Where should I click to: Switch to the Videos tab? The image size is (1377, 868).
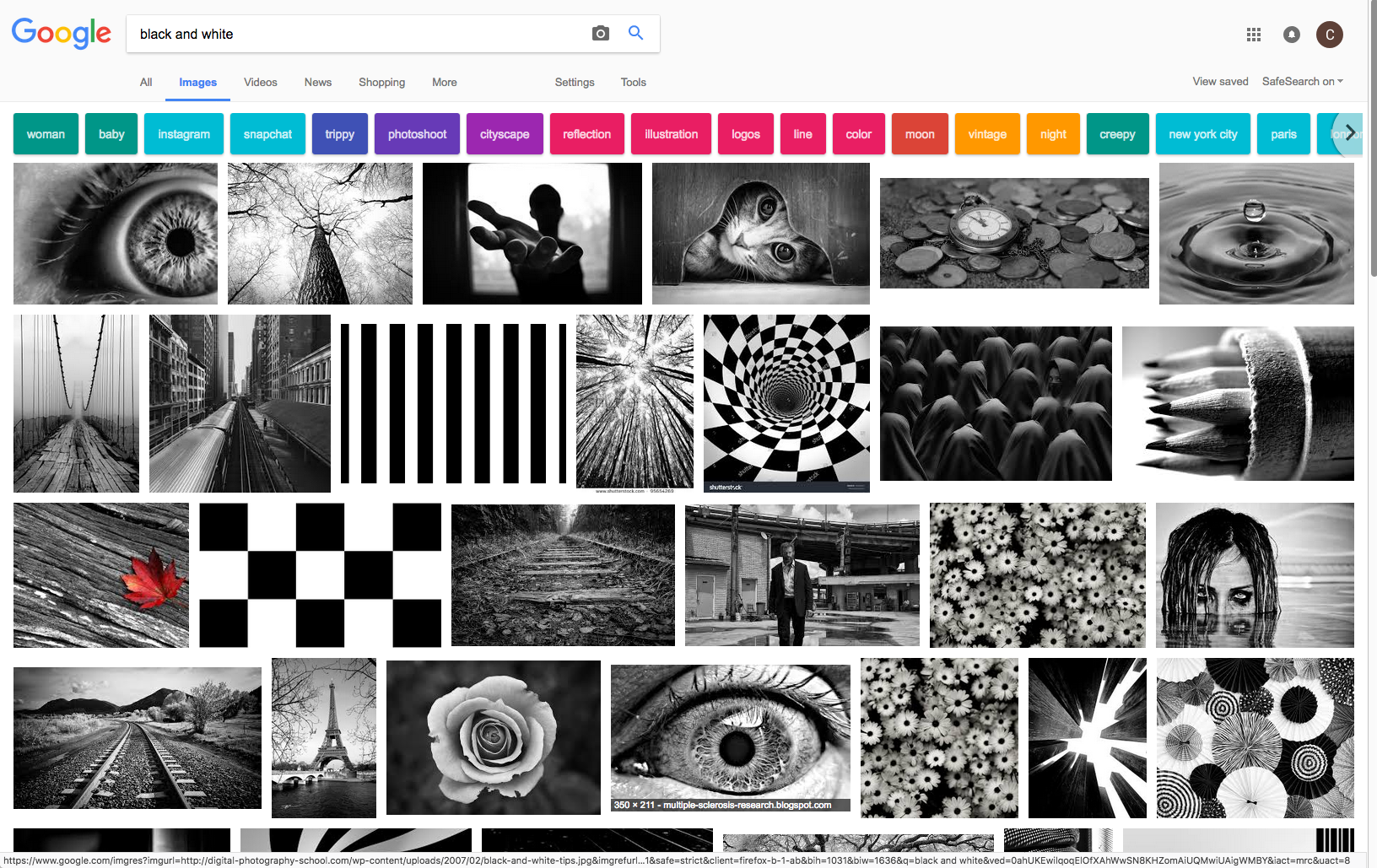pyautogui.click(x=260, y=83)
